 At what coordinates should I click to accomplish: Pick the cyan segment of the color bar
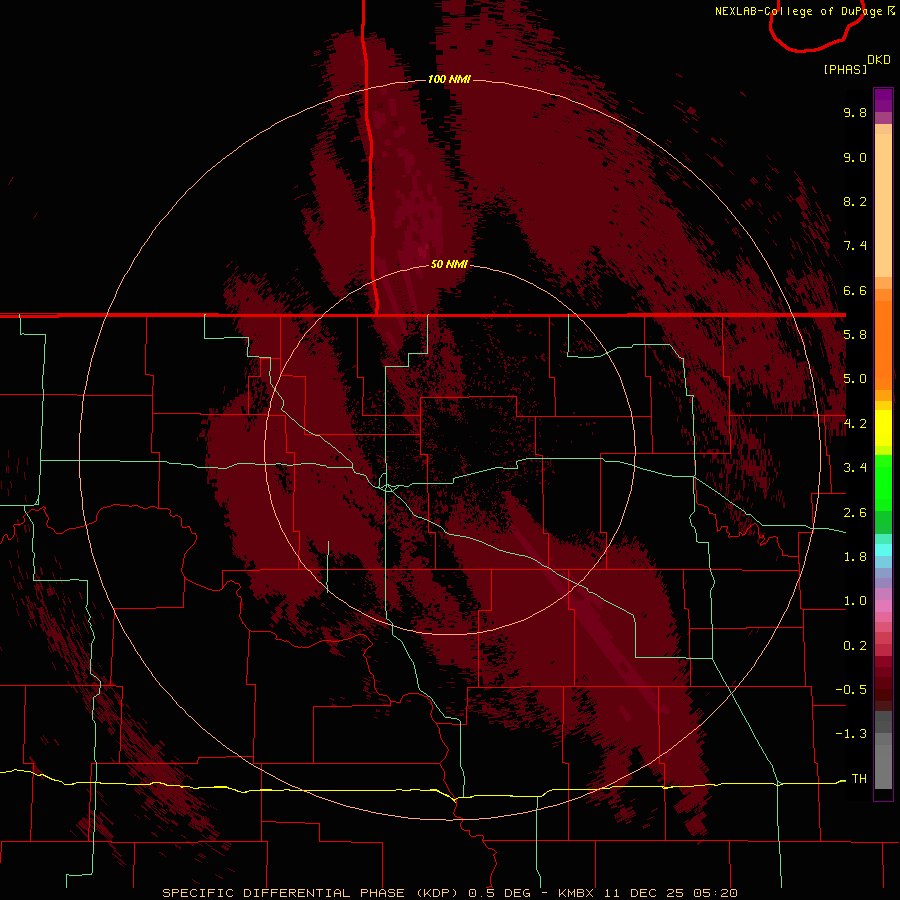point(883,550)
